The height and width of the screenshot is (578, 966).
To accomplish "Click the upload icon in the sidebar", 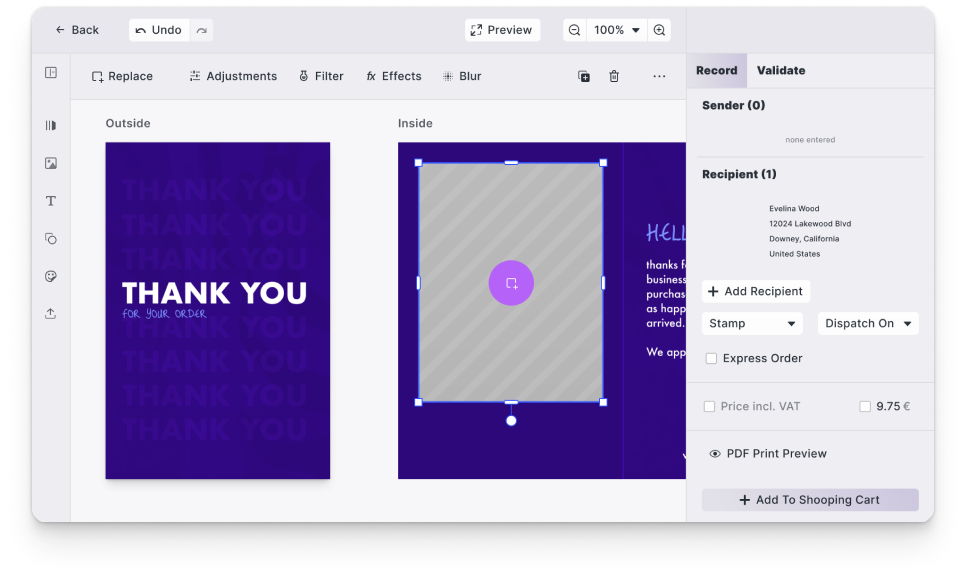I will point(50,313).
